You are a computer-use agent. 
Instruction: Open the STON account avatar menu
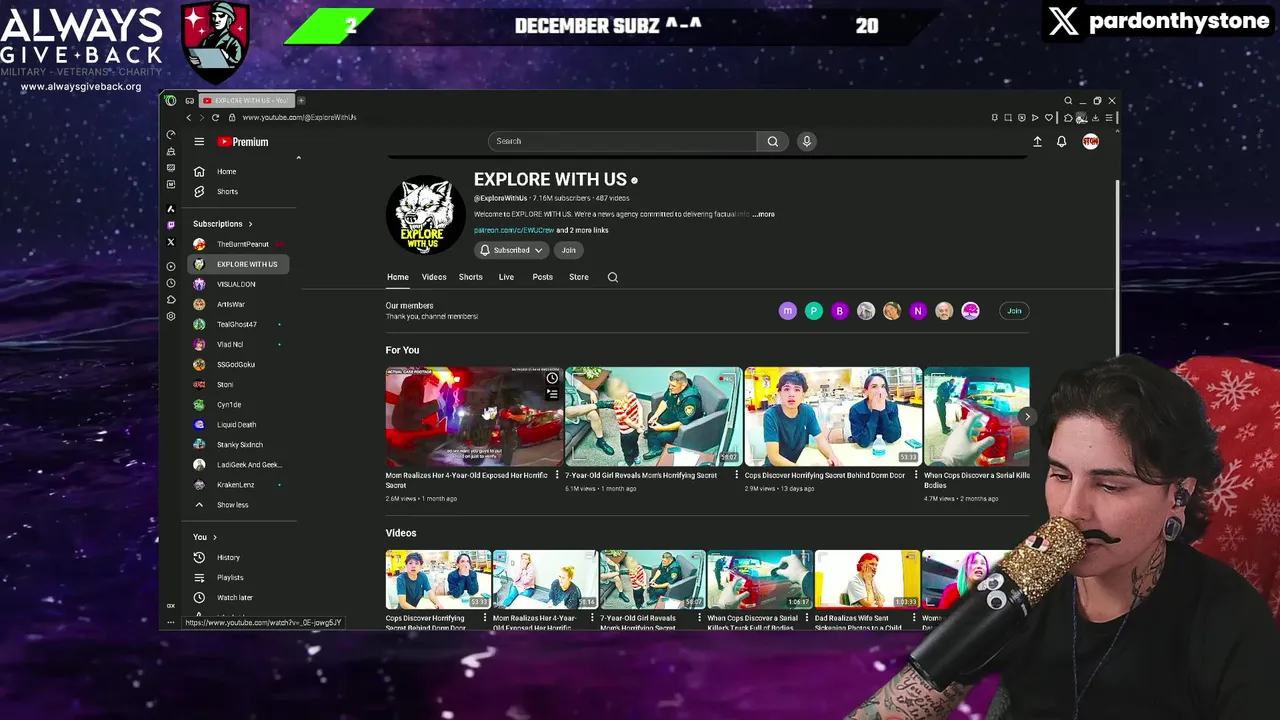pos(1090,142)
